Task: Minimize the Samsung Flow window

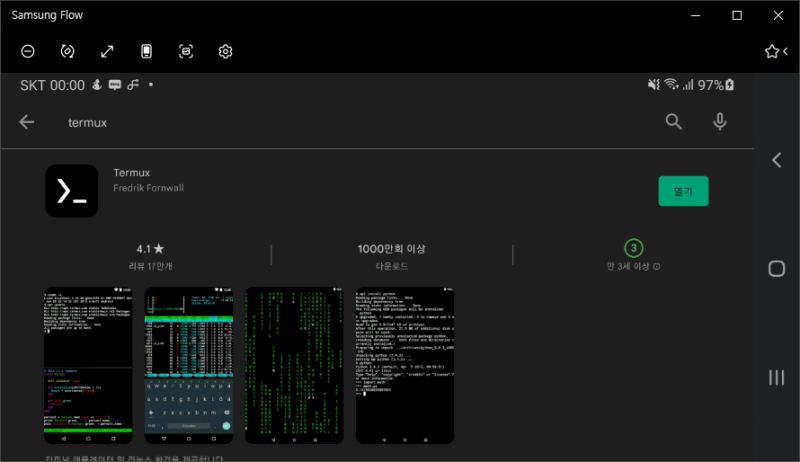Action: point(695,15)
